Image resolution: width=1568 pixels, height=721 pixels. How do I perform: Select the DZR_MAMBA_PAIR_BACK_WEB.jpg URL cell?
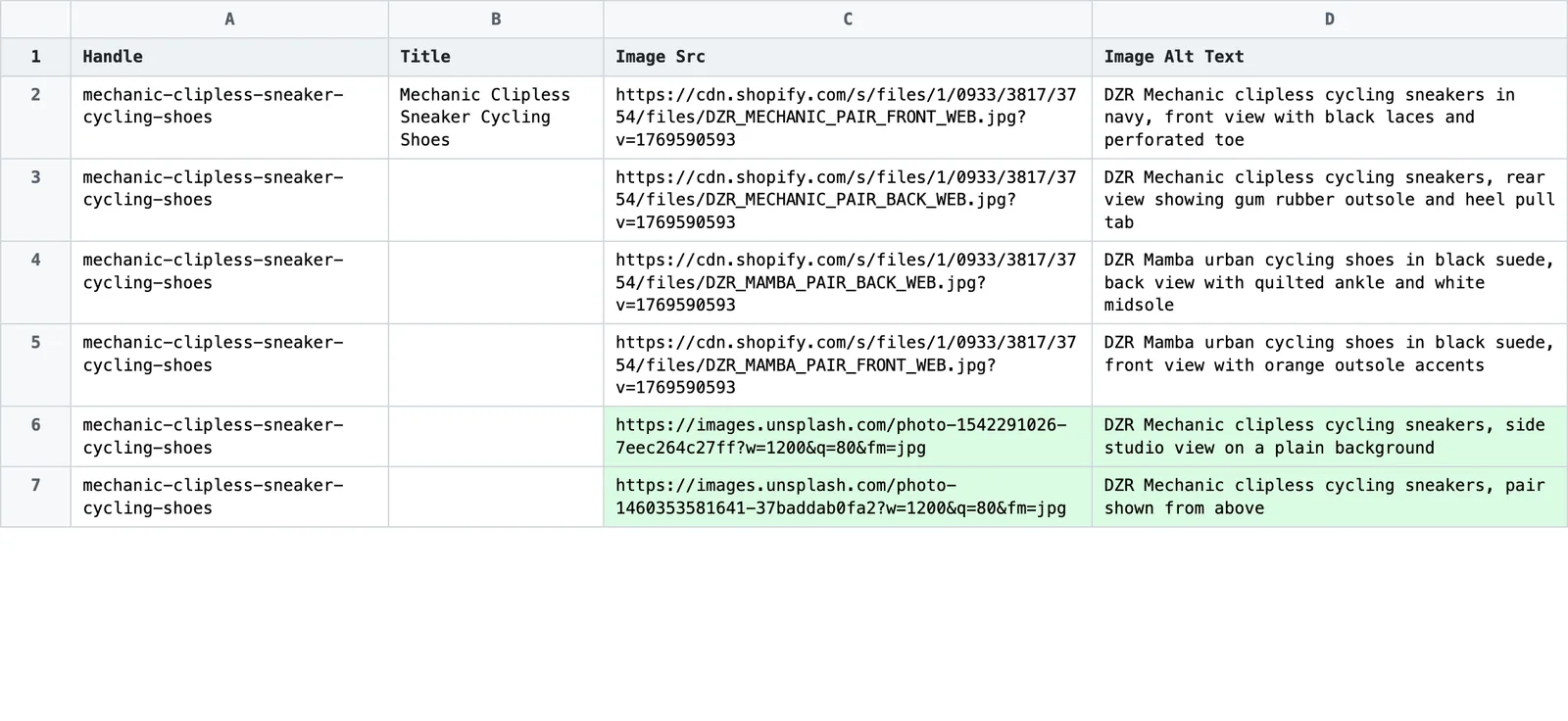click(x=848, y=282)
